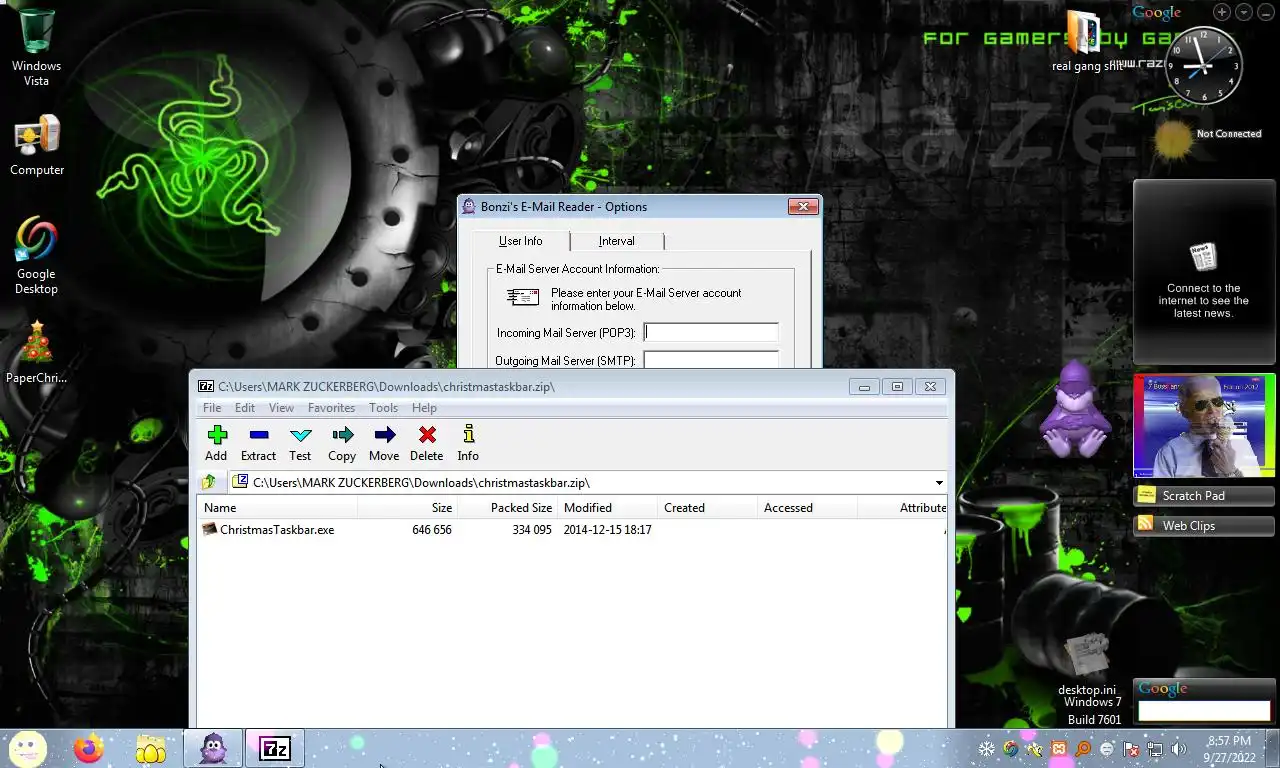
Task: Switch to Bonzi's taskbar button
Action: (213, 748)
